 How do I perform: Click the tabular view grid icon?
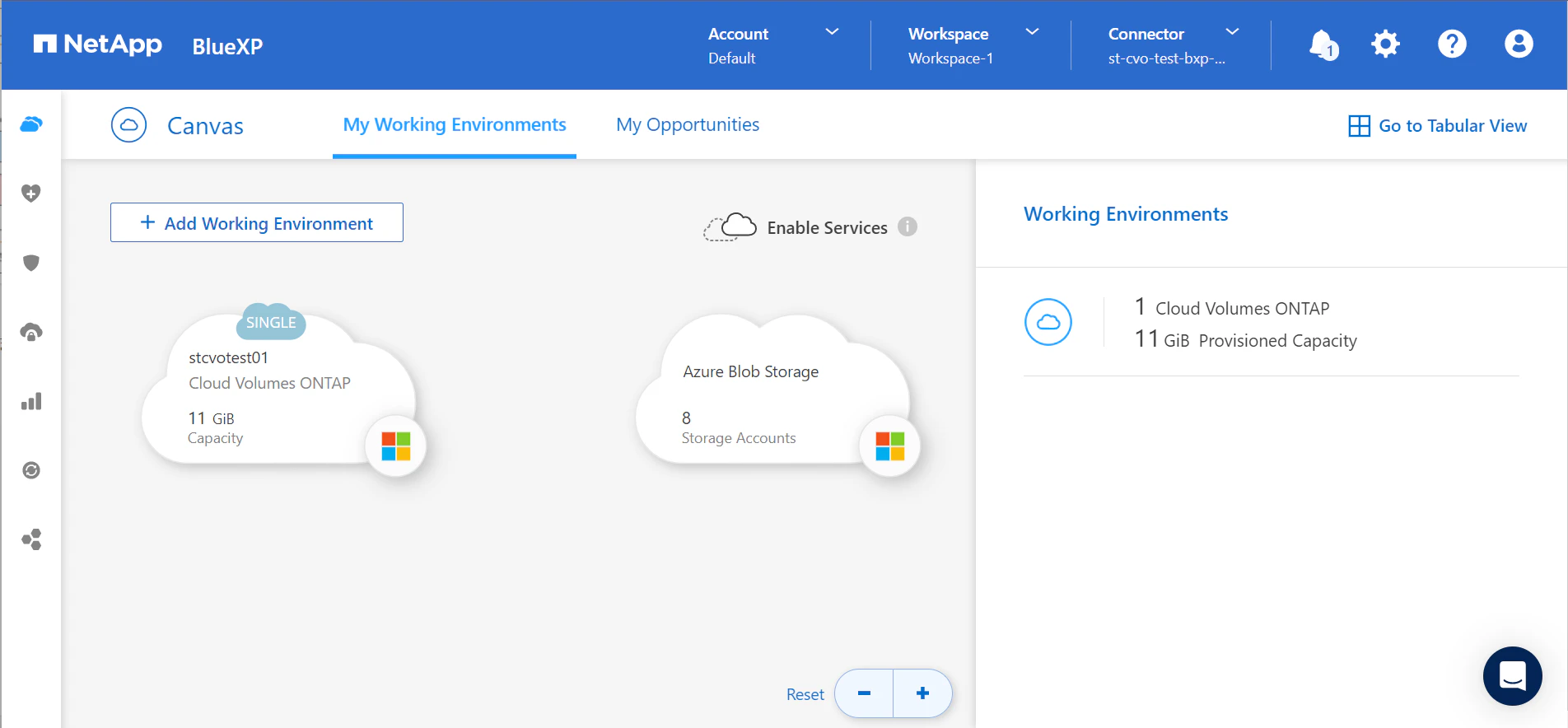tap(1360, 126)
